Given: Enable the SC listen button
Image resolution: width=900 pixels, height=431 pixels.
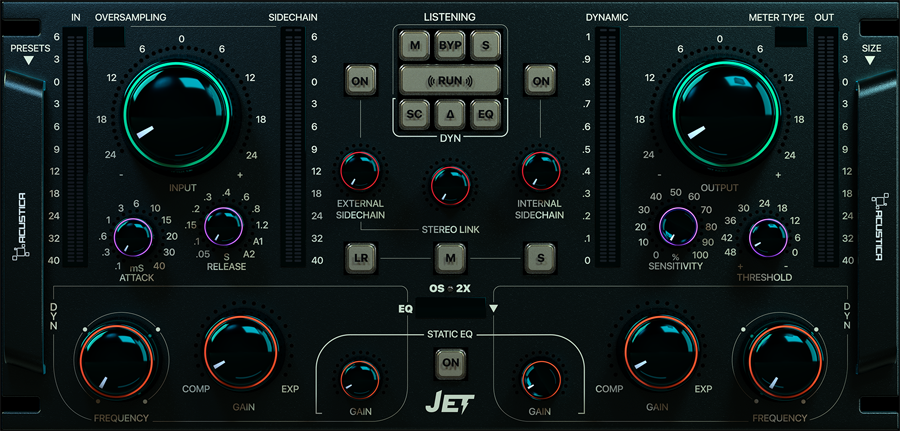Looking at the screenshot, I should (x=415, y=114).
